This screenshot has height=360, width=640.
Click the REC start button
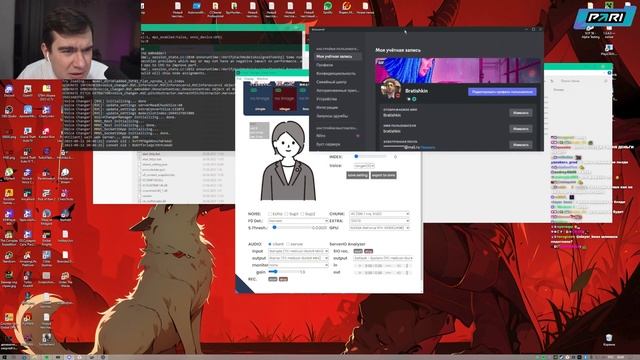point(272,279)
